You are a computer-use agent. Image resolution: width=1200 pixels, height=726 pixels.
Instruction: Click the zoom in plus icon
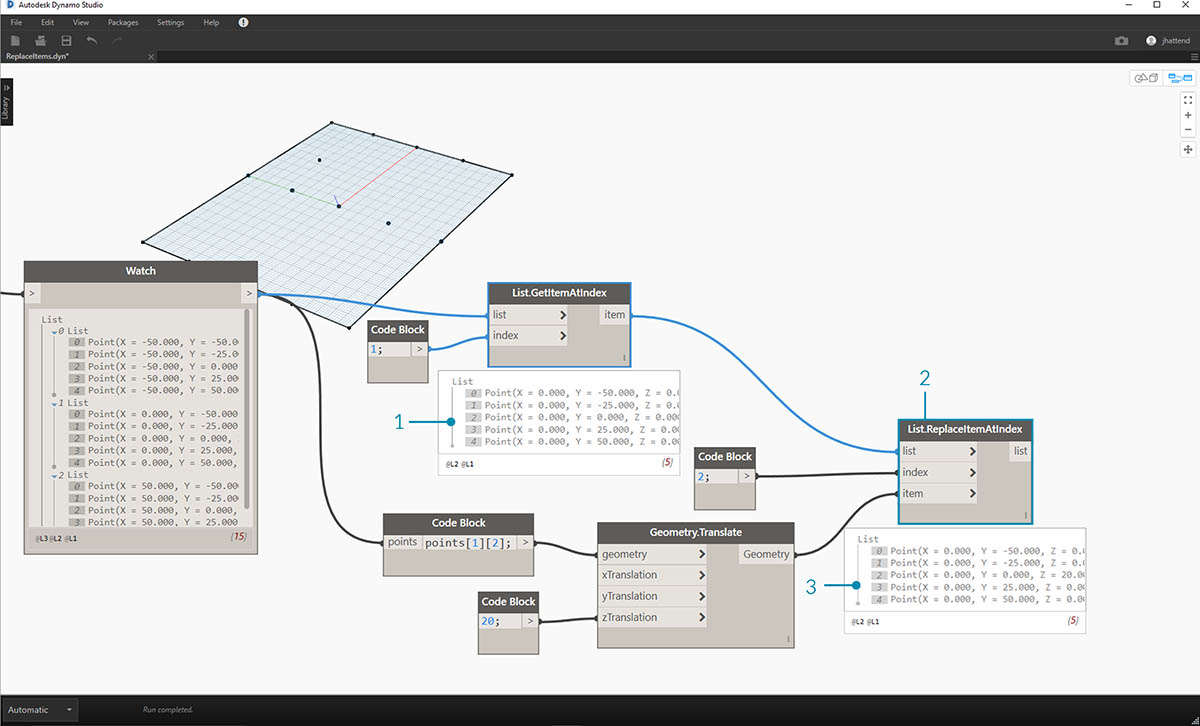click(x=1188, y=115)
